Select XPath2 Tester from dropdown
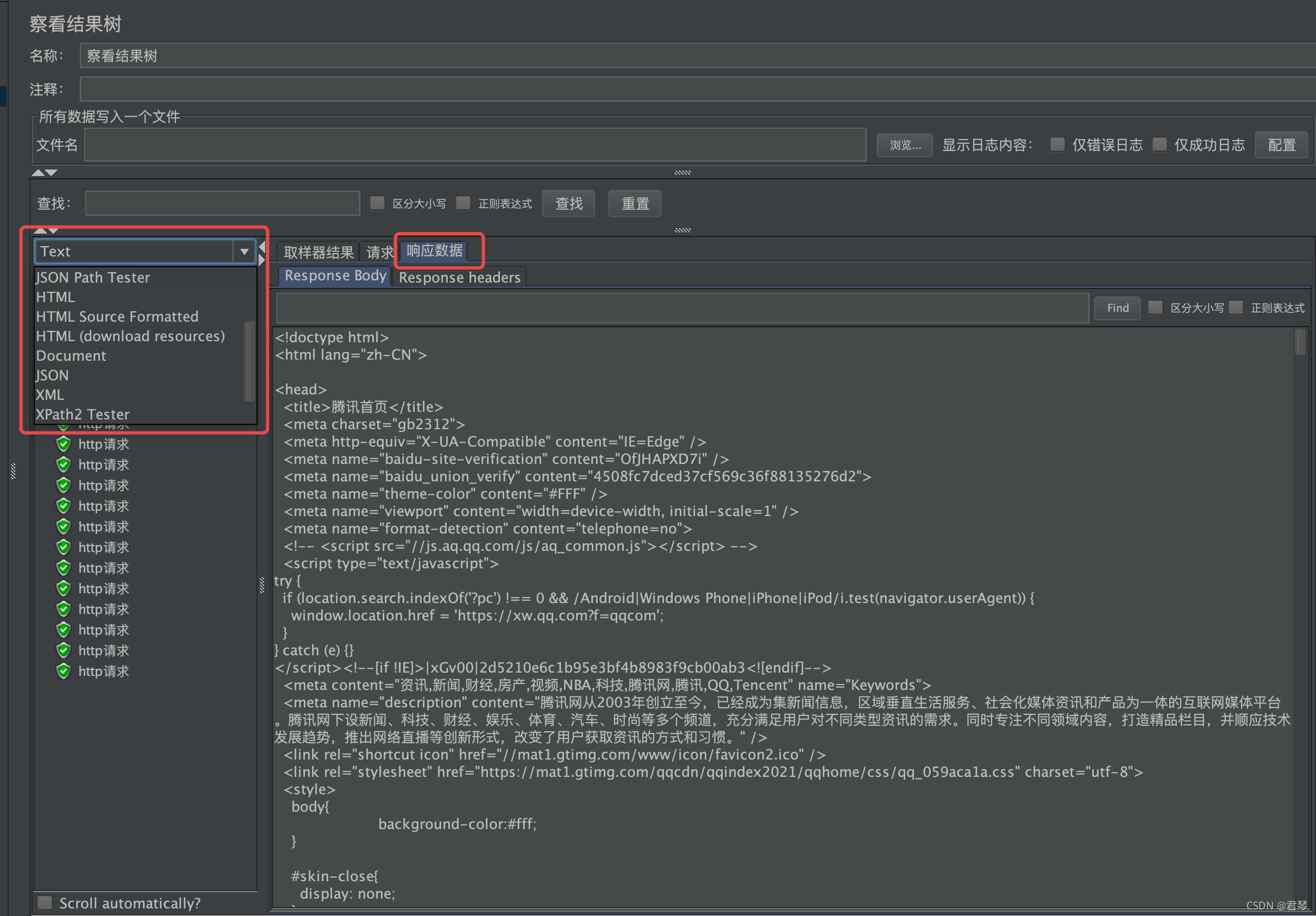Screen dimensions: 1316x916 pyautogui.click(x=83, y=413)
